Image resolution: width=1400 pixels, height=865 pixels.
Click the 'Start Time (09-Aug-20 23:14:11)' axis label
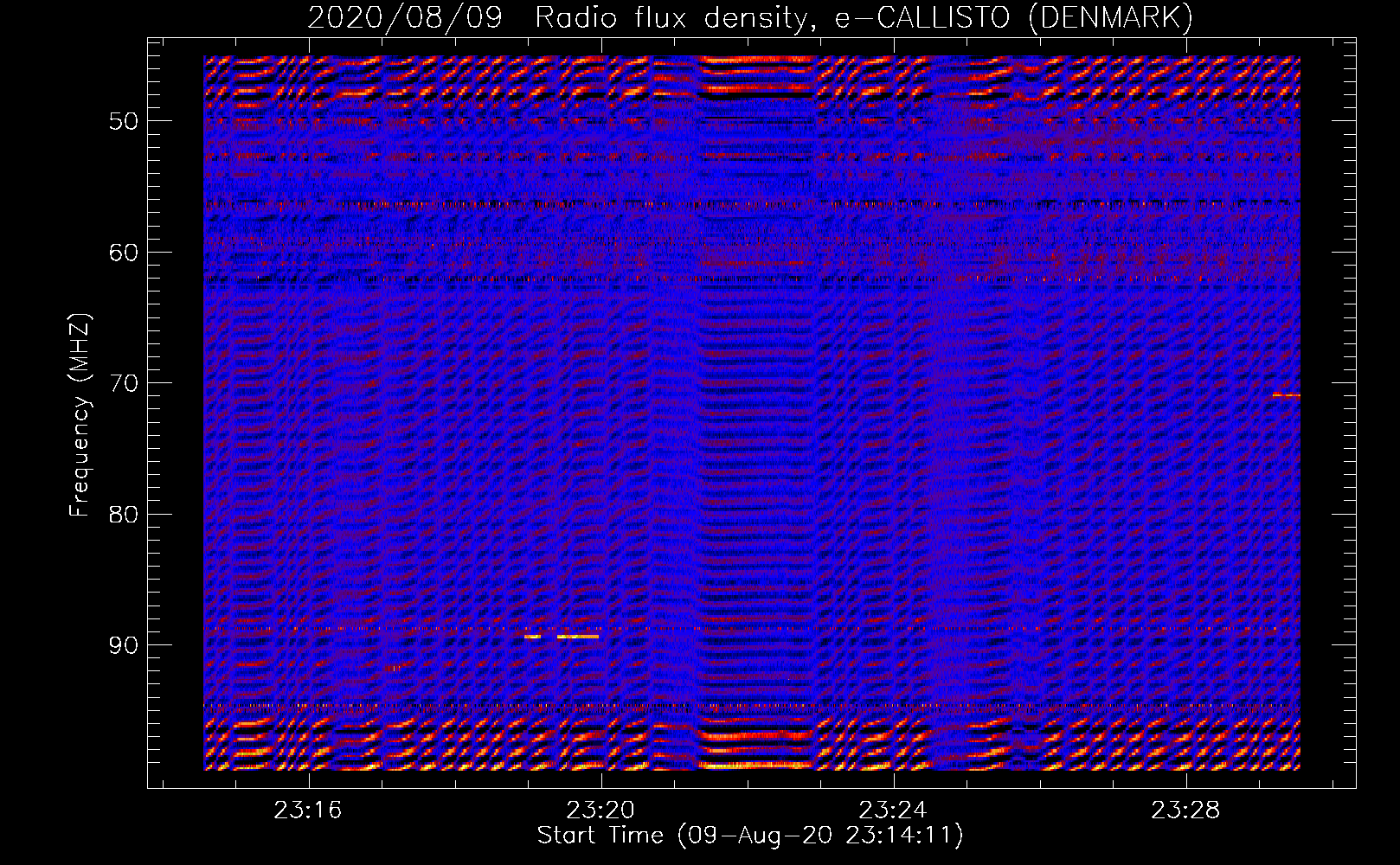750,836
